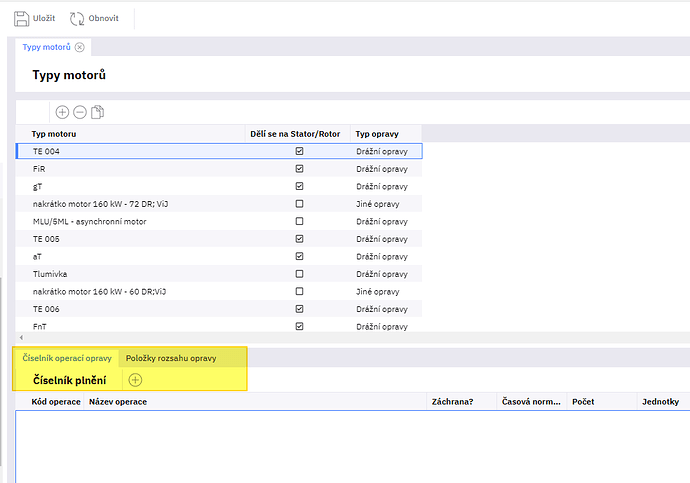The height and width of the screenshot is (483, 690).
Task: Toggle Stator/Rotor checkbox for Tlumivka
Action: click(x=299, y=274)
